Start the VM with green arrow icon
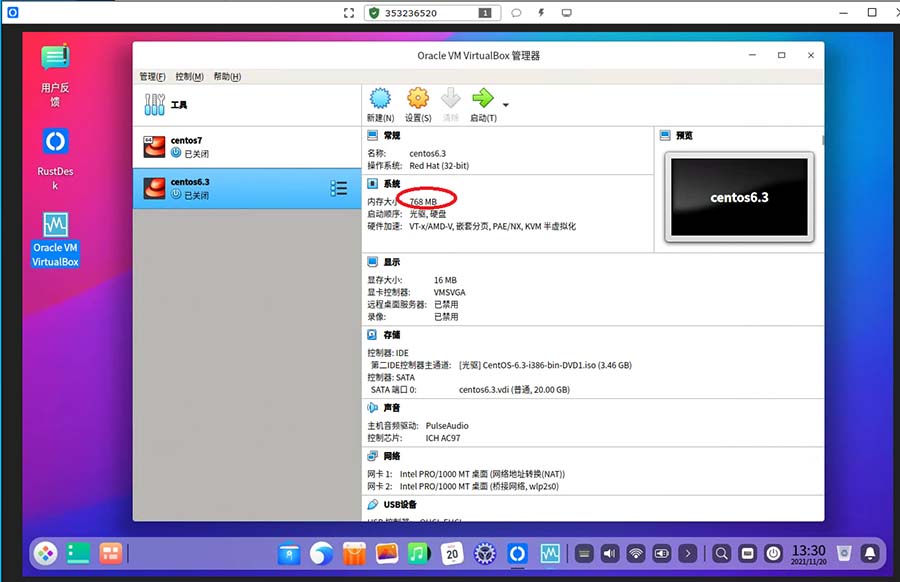 (x=483, y=99)
